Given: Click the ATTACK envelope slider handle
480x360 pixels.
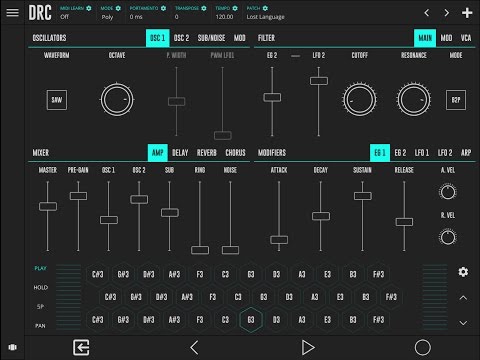Looking at the screenshot, I should pyautogui.click(x=279, y=240).
